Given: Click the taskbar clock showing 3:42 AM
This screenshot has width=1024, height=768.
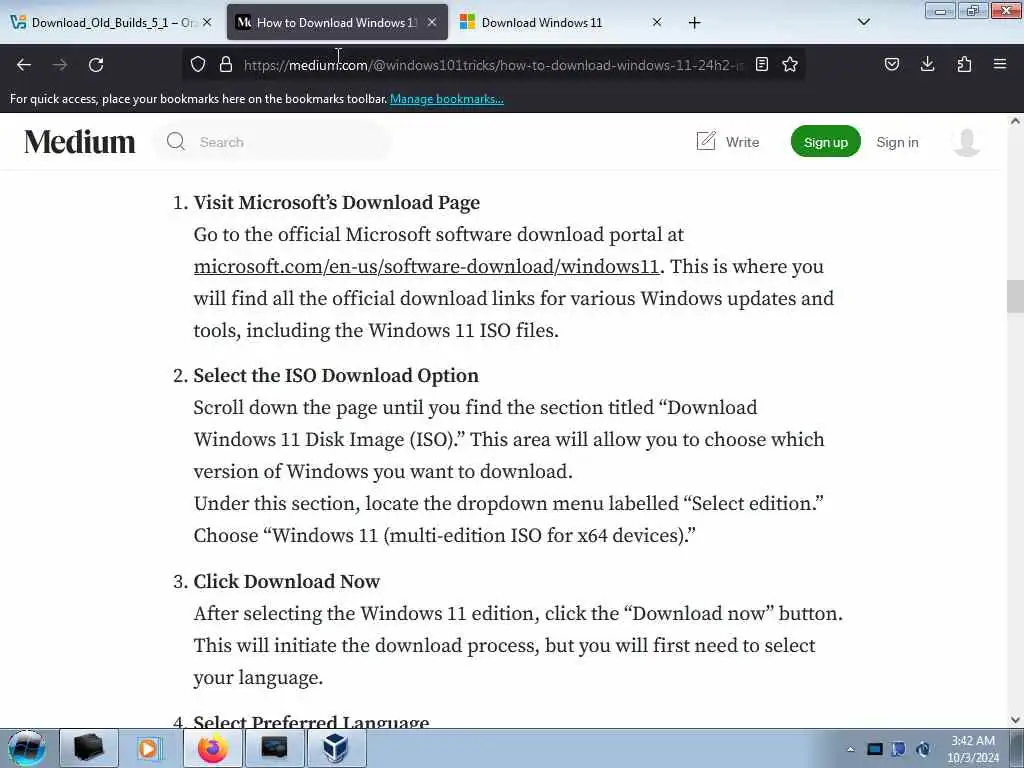Looking at the screenshot, I should (x=973, y=749).
